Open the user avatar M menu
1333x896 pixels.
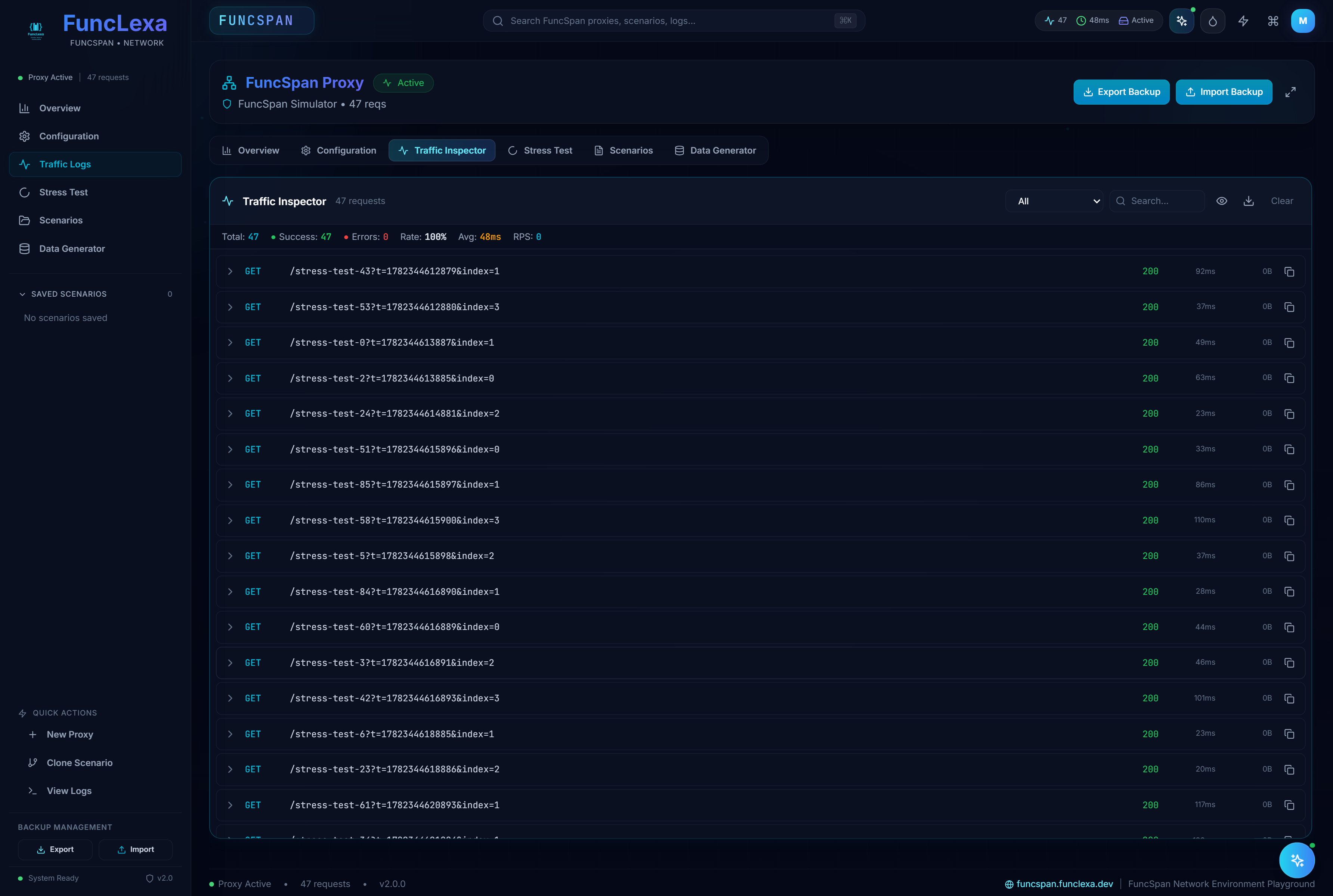[x=1303, y=21]
